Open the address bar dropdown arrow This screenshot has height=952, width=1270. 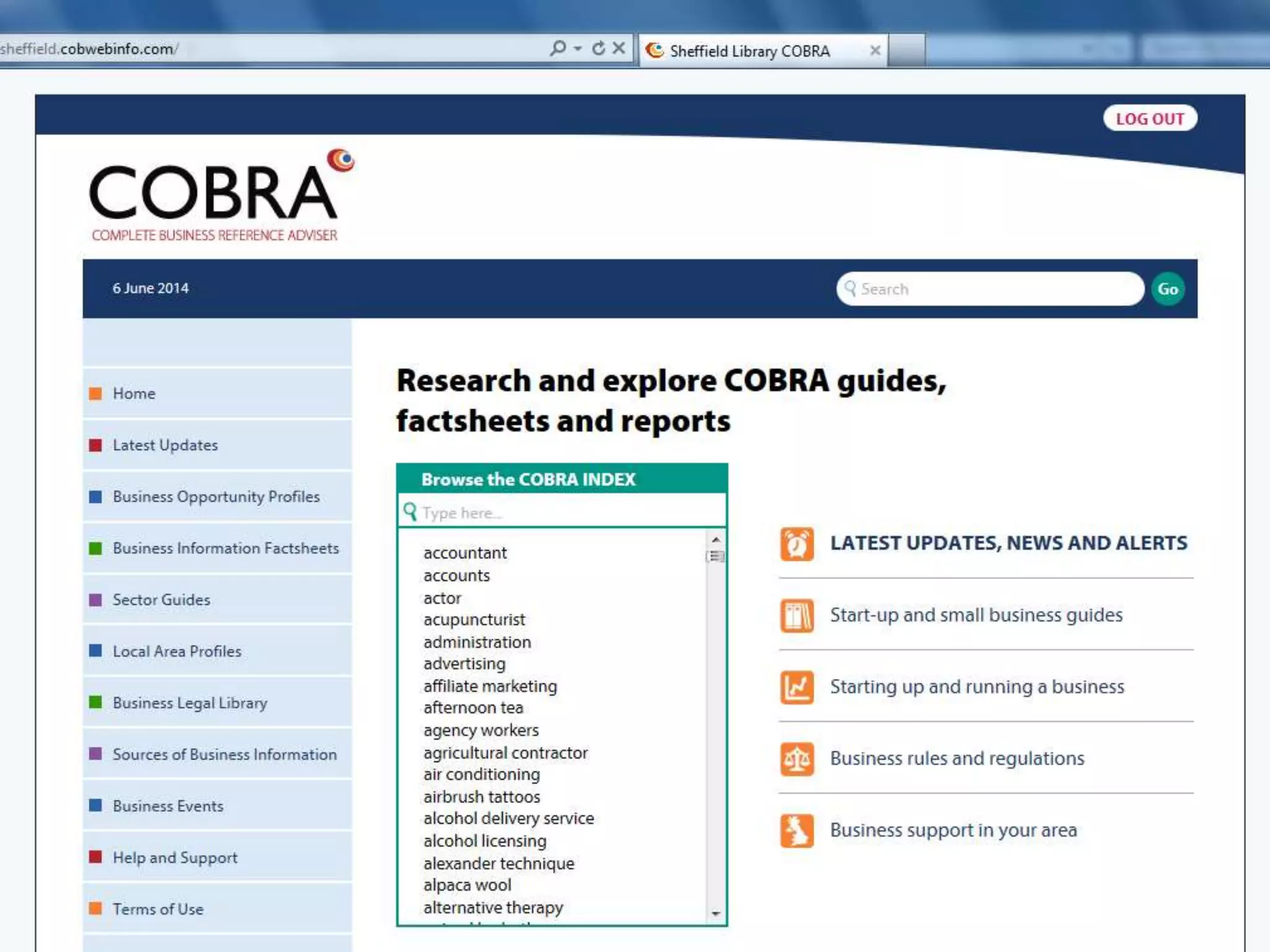[x=578, y=48]
